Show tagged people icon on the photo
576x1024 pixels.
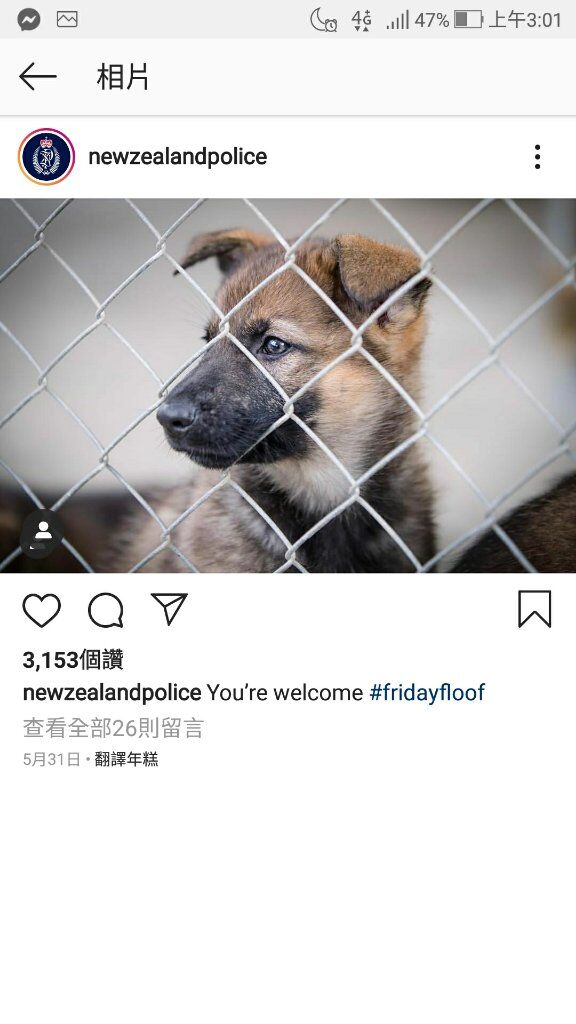(x=42, y=532)
